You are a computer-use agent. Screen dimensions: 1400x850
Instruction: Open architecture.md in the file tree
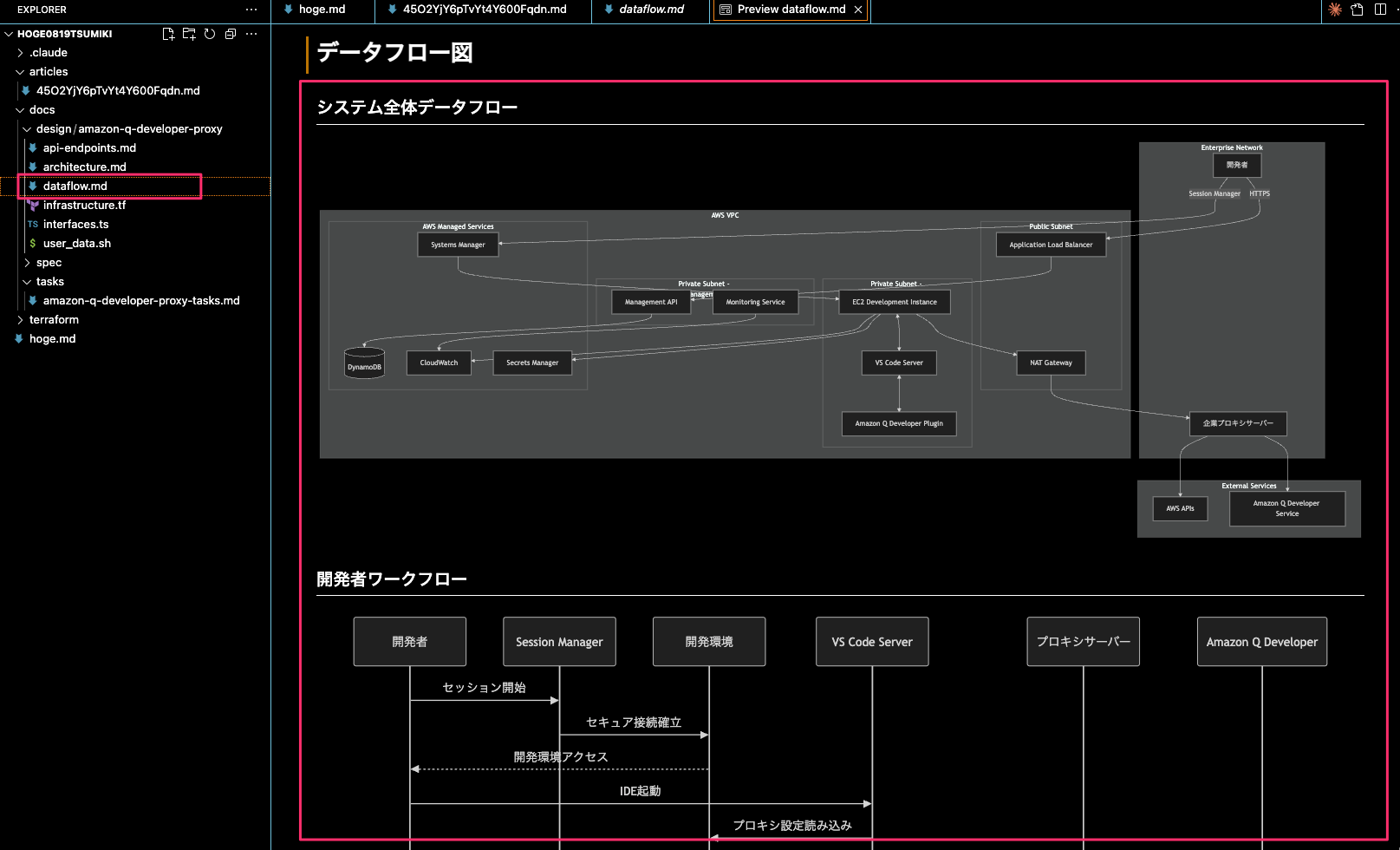[x=85, y=167]
